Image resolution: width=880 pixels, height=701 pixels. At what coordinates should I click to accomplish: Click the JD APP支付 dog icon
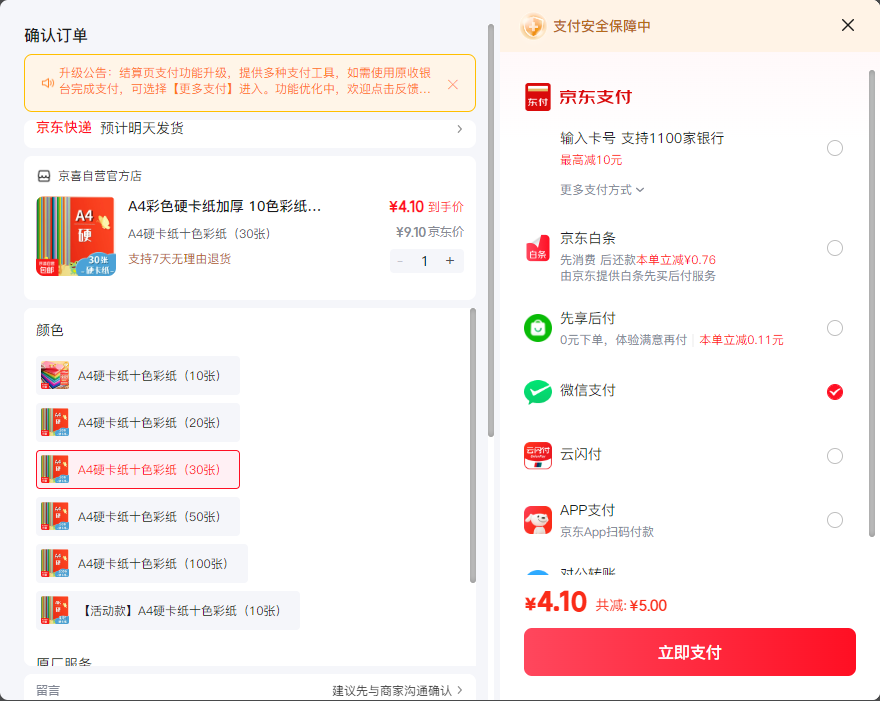[x=537, y=520]
